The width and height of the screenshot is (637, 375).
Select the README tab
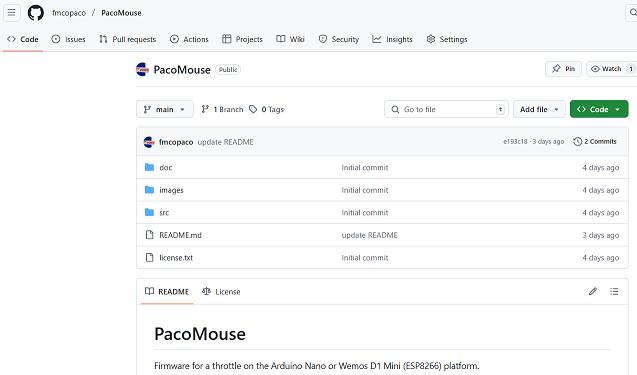click(x=167, y=291)
